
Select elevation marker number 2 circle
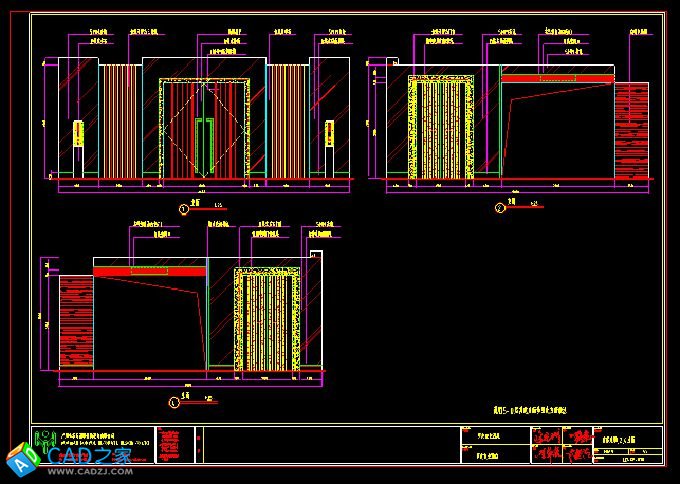tap(499, 208)
